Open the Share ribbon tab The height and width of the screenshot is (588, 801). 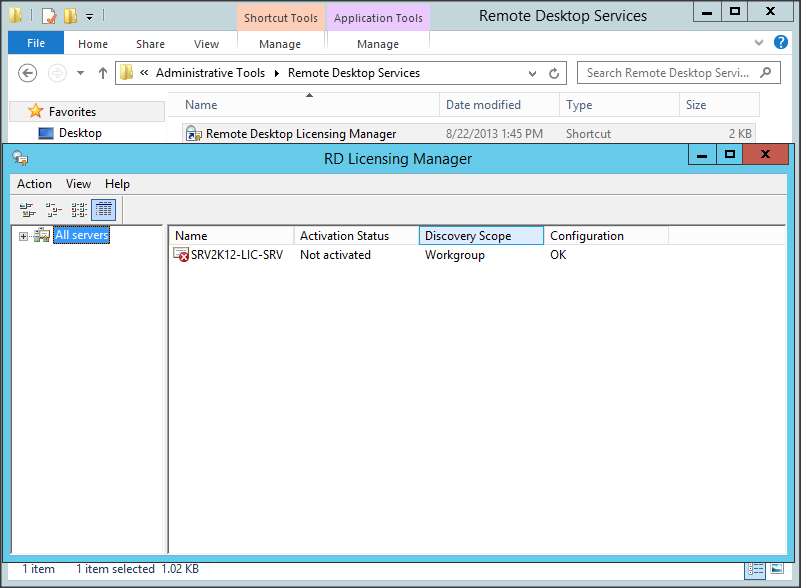coord(151,44)
